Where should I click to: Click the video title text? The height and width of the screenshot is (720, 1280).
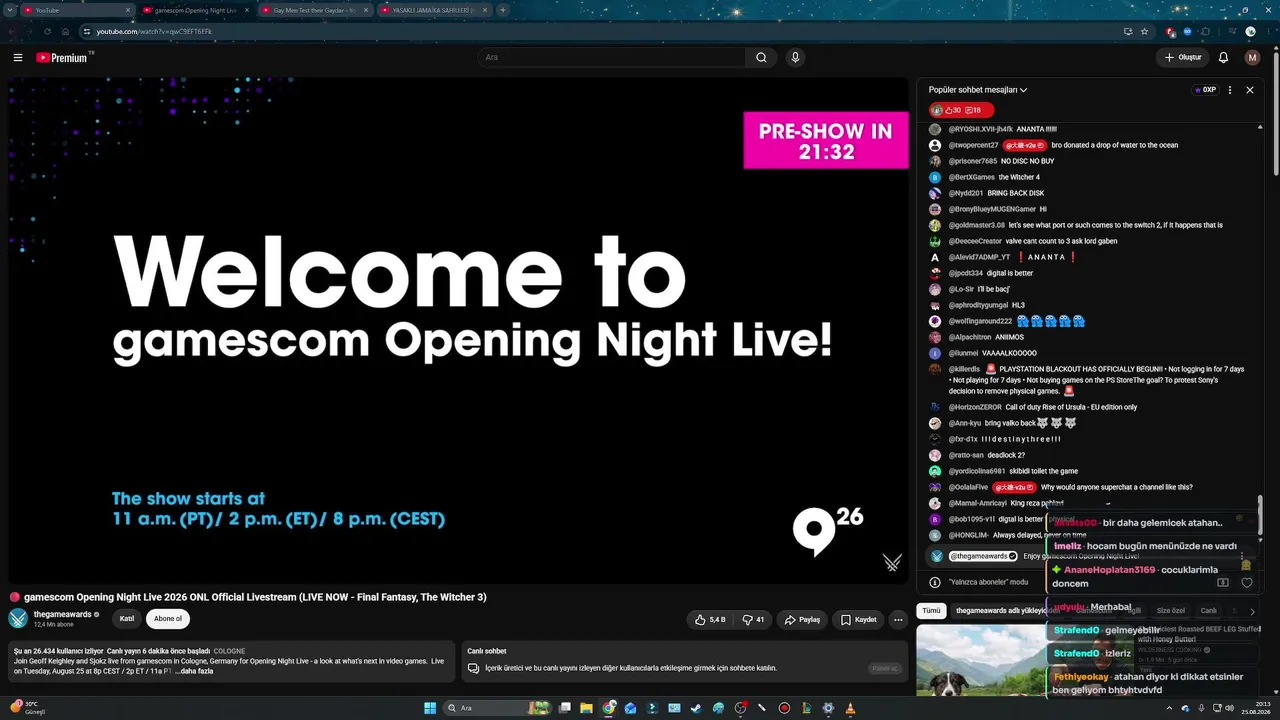pyautogui.click(x=255, y=597)
